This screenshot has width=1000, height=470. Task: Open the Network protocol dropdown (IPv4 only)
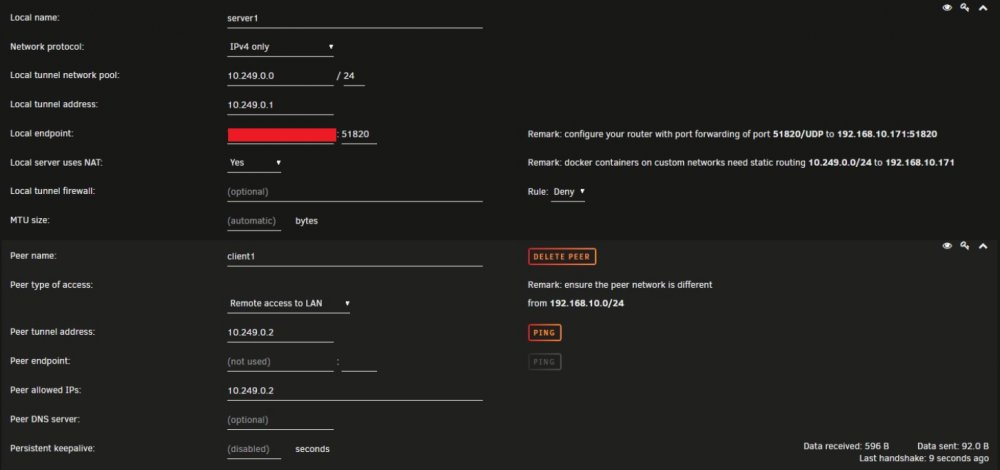pyautogui.click(x=281, y=47)
